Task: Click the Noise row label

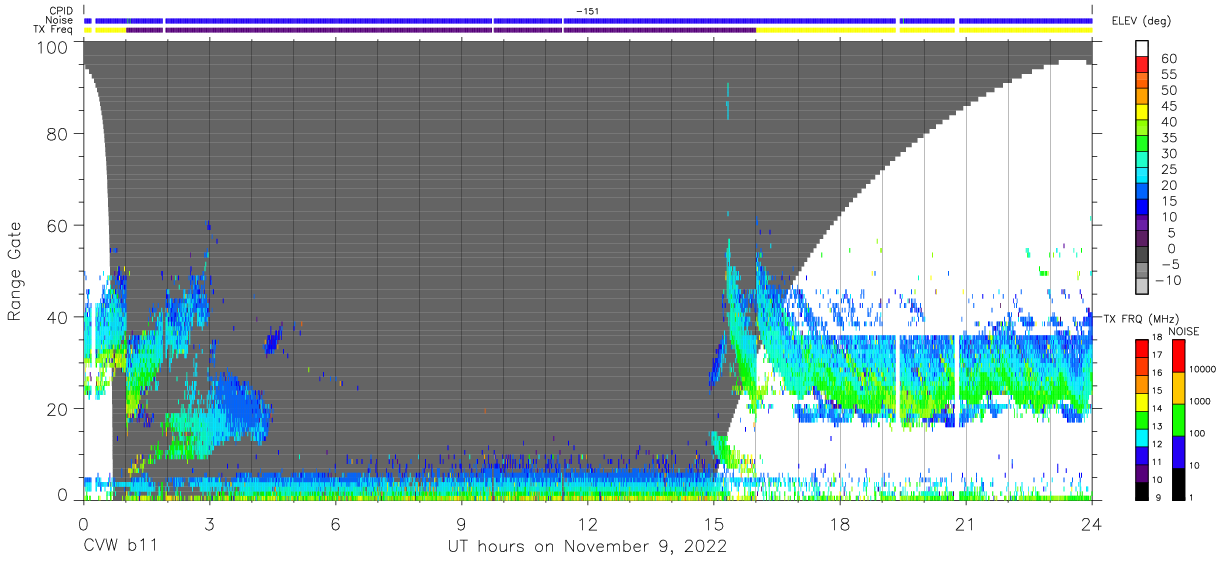Action: 60,20
